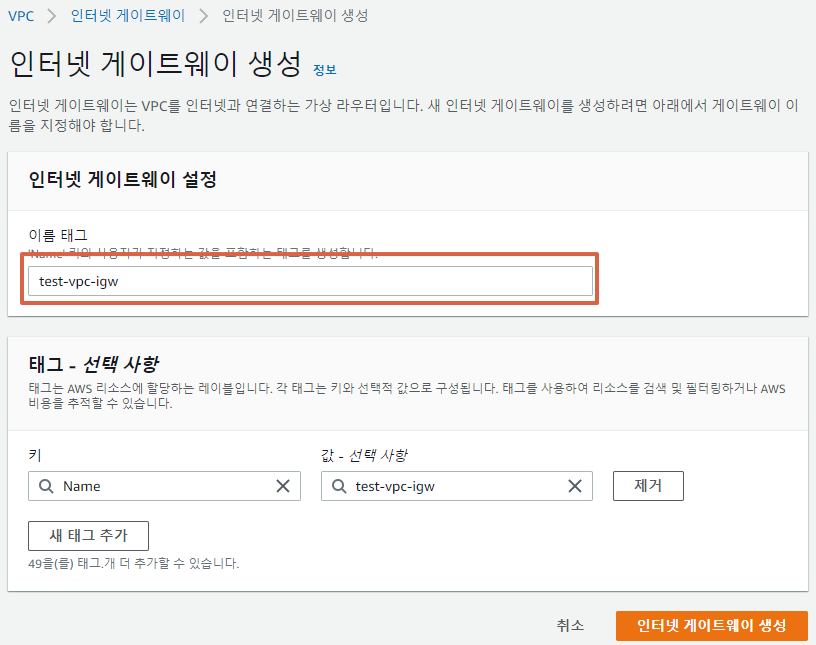Click the current 인터넷 게이트웨이 생성 breadcrumb text
The width and height of the screenshot is (816, 645).
tap(295, 16)
